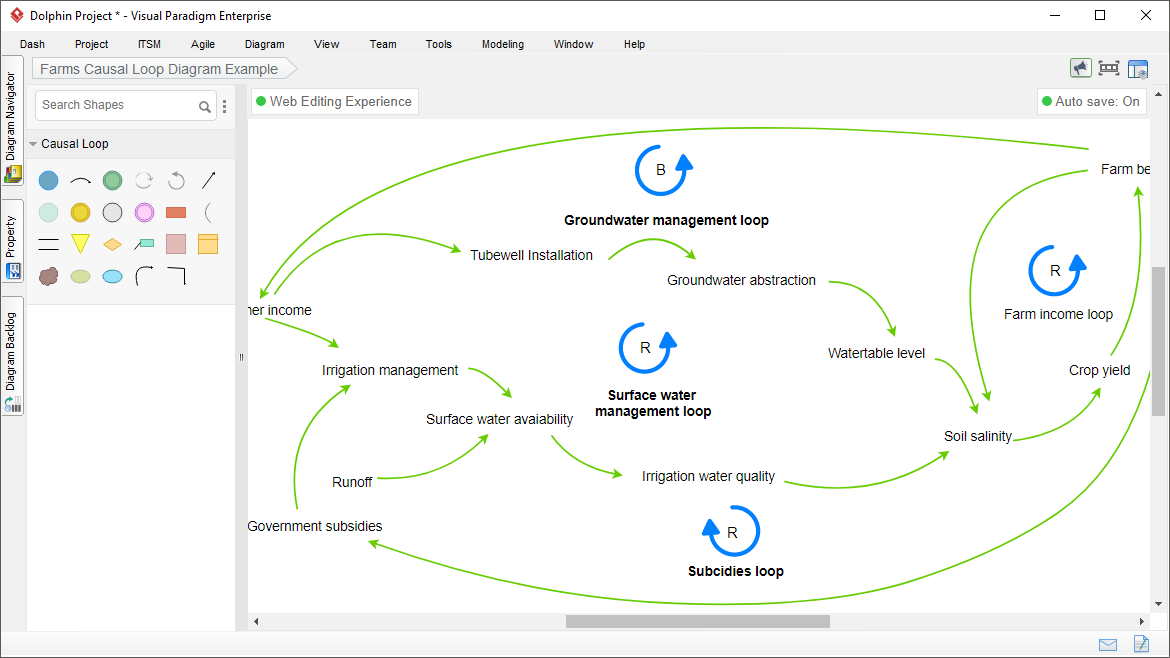
Task: Choose the brown cloud shape
Action: (x=49, y=277)
